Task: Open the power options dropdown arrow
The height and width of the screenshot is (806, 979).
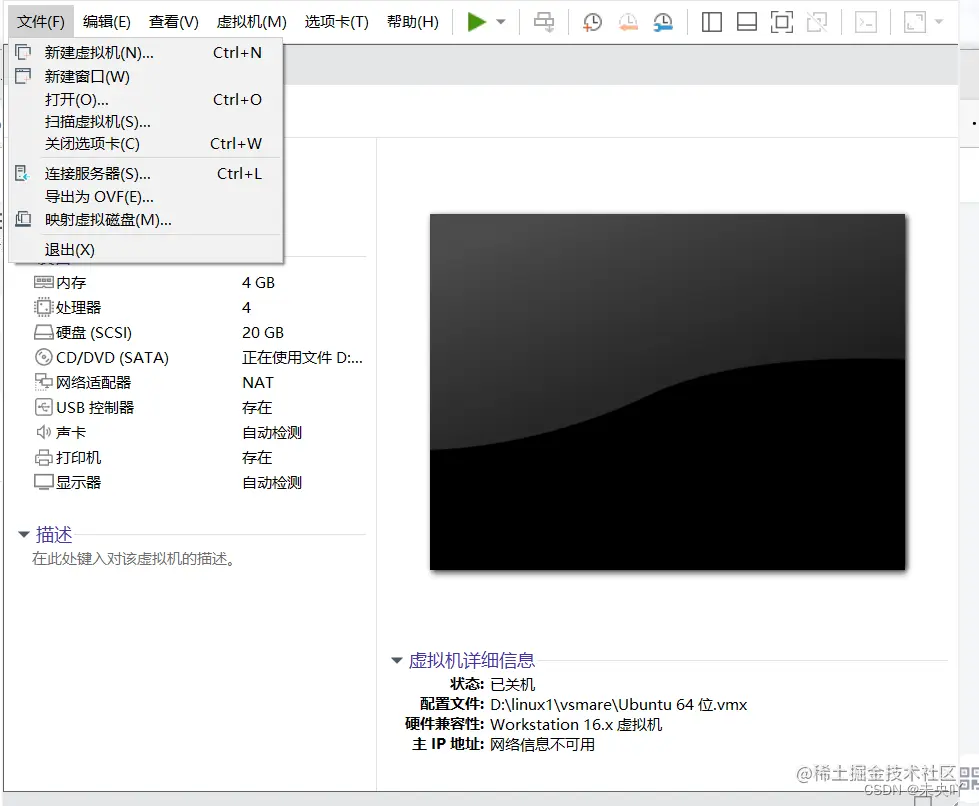Action: [501, 22]
